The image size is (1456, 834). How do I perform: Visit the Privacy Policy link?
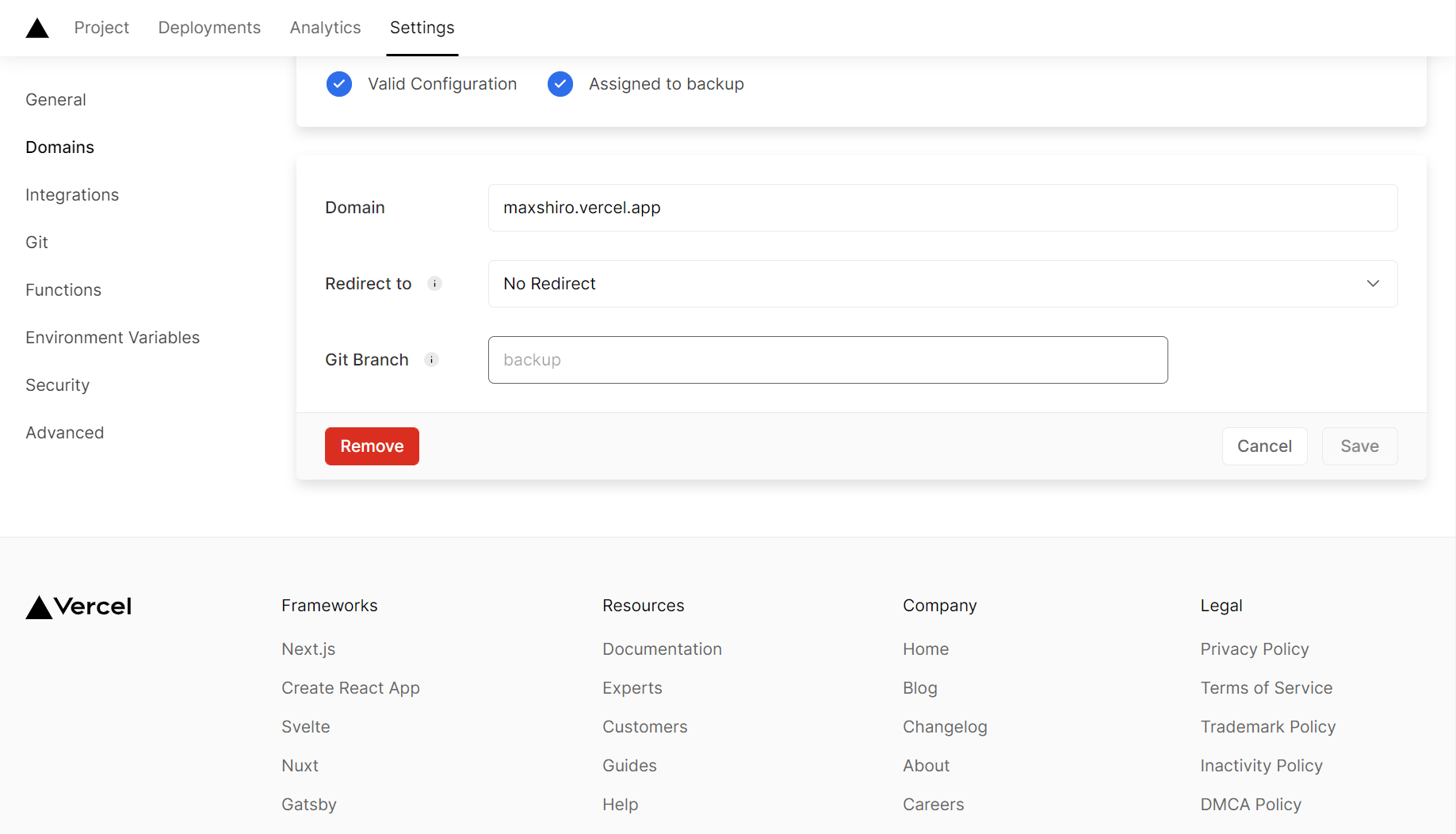pyautogui.click(x=1254, y=649)
